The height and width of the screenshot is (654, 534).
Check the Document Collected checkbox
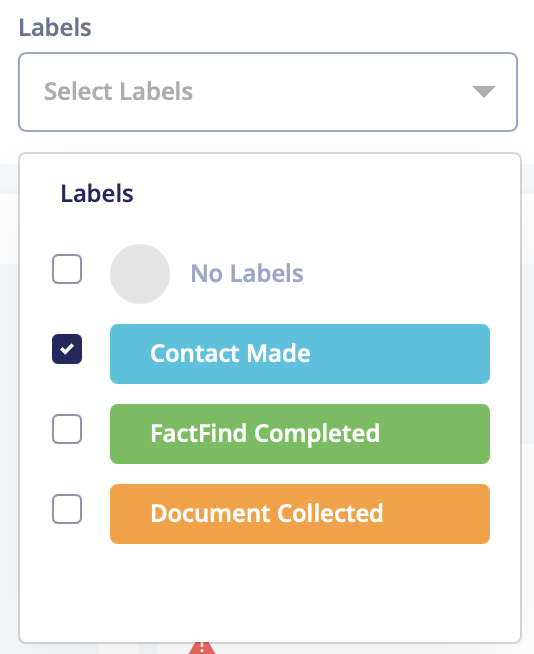point(67,509)
